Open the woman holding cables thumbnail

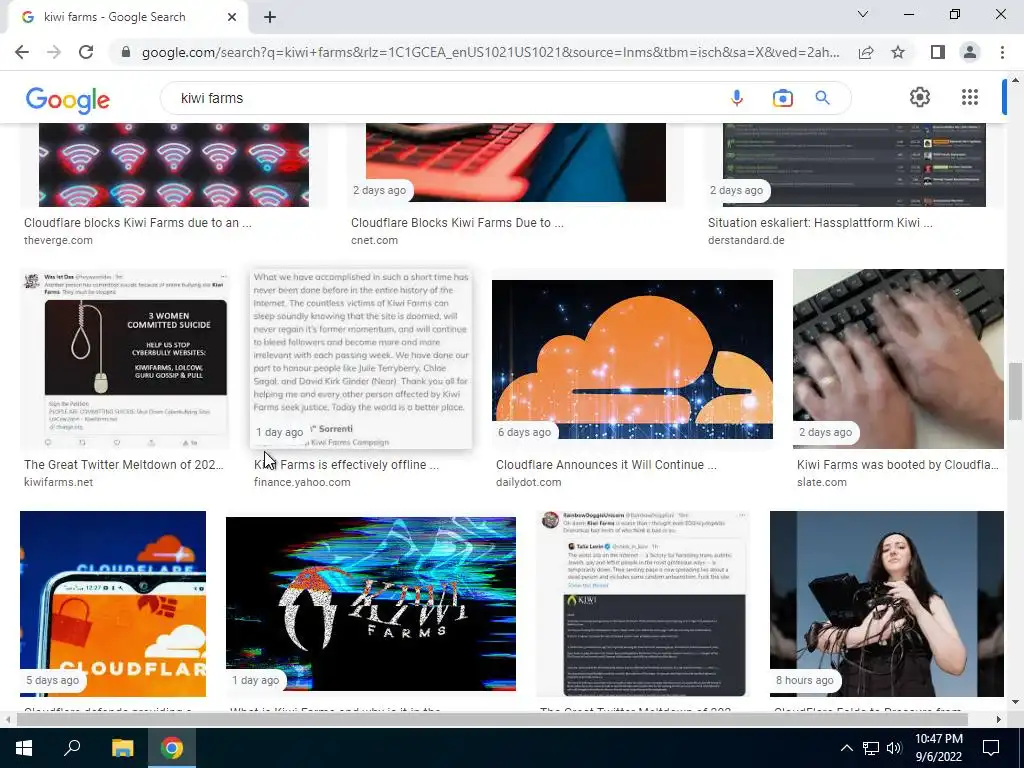click(887, 604)
